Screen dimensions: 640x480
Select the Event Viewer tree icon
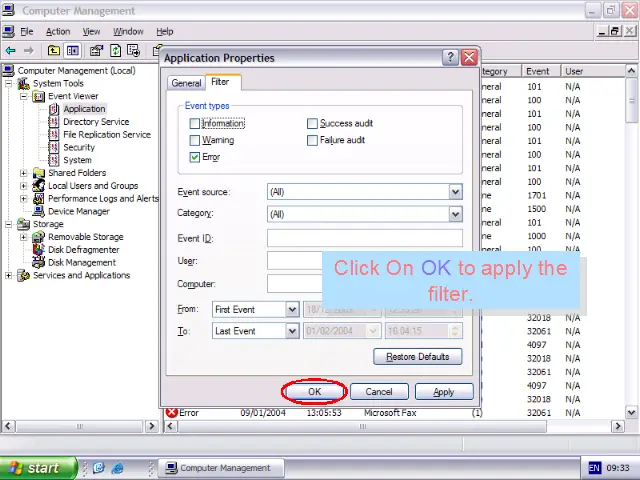pyautogui.click(x=38, y=97)
